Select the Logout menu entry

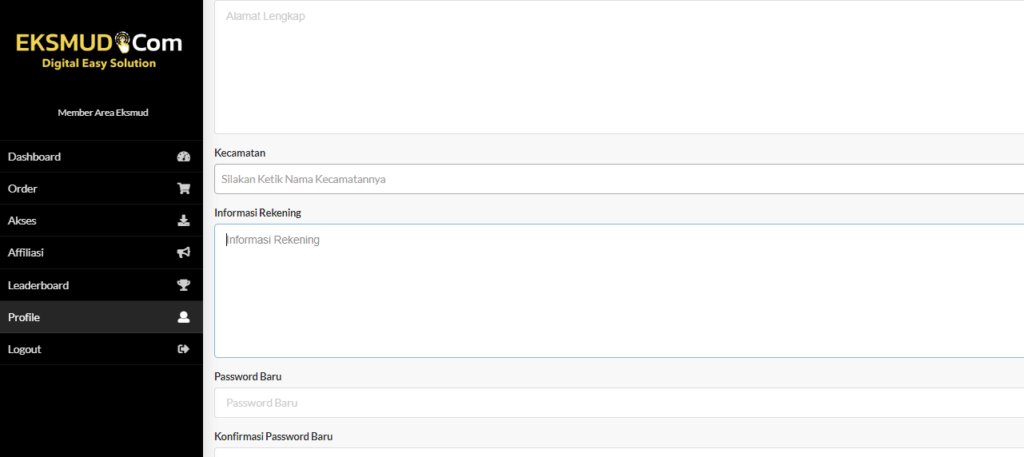[101, 349]
